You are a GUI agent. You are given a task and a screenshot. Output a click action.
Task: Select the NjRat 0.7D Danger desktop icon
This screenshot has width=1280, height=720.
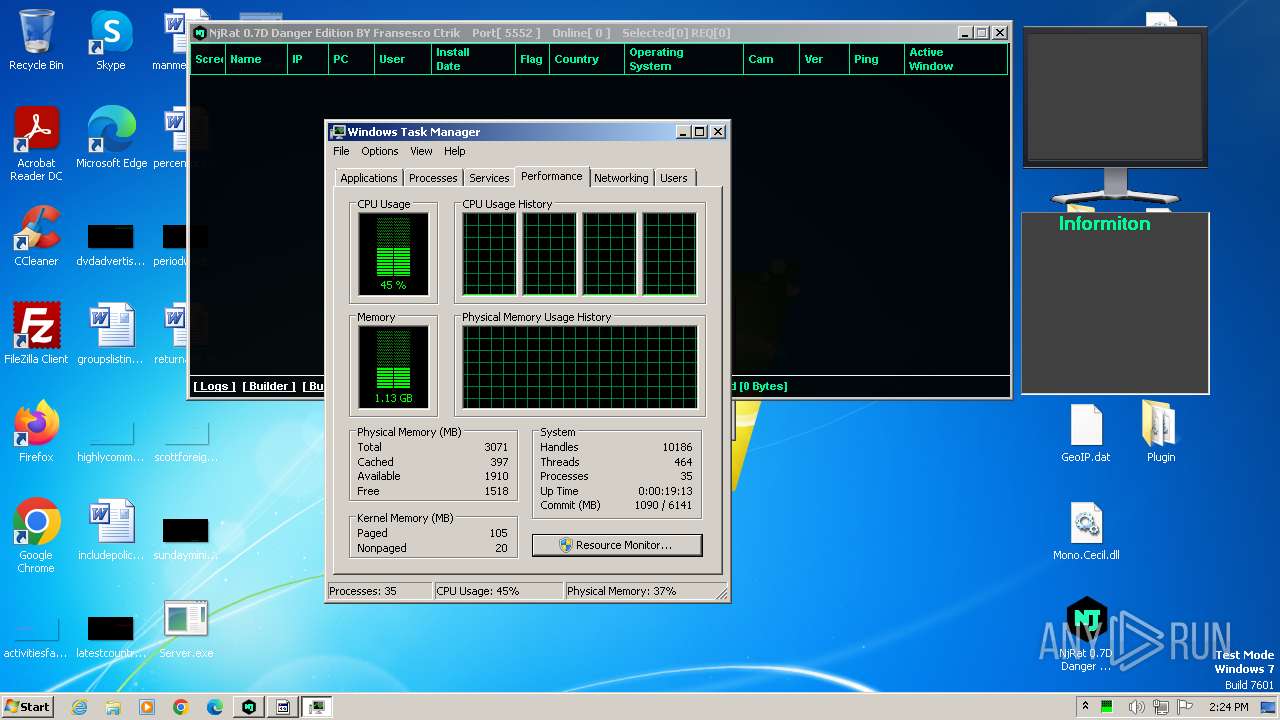[x=1086, y=636]
